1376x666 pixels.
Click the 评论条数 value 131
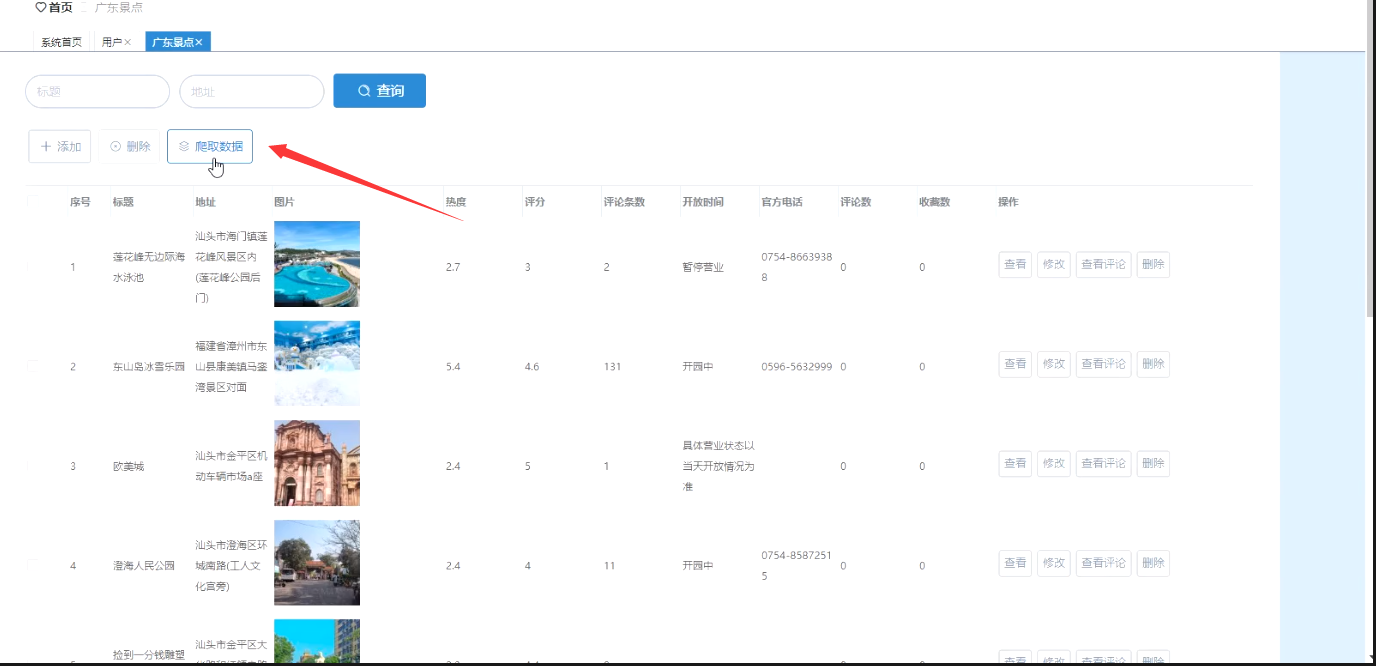(x=613, y=367)
